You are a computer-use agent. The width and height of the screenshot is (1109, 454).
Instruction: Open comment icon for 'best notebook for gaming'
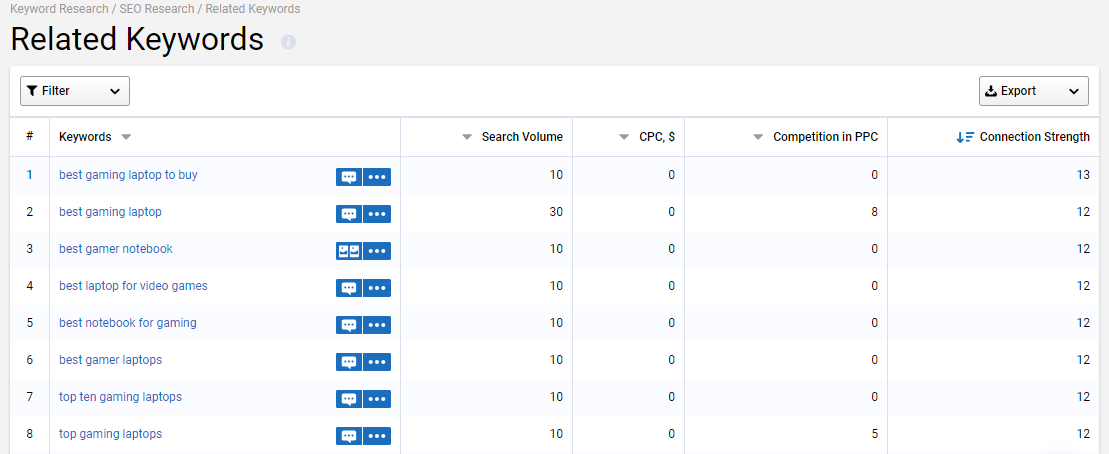coord(349,325)
